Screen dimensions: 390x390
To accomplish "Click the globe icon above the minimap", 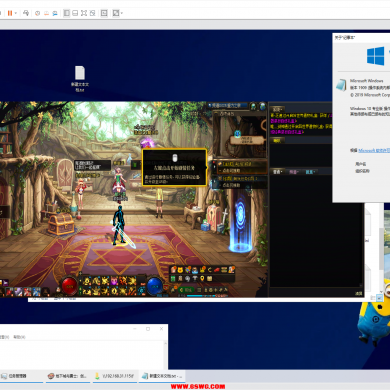I will coord(263,106).
